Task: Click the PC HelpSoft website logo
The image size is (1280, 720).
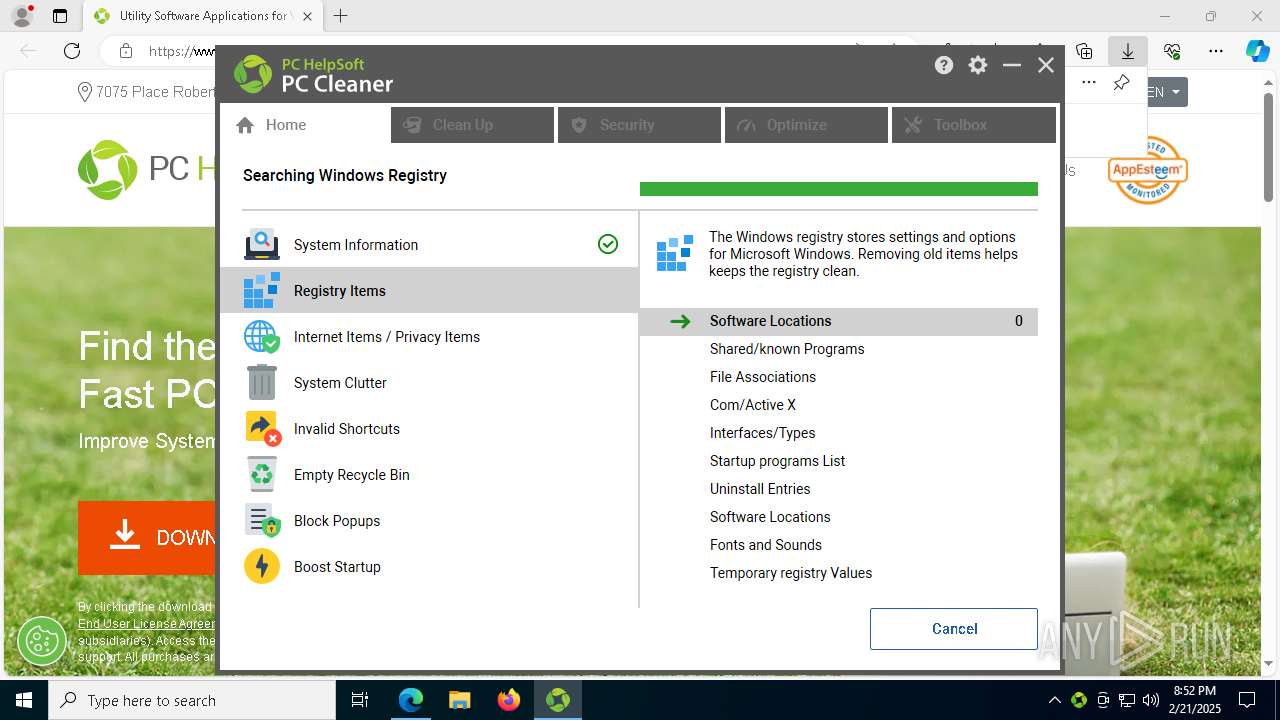Action: 147,169
